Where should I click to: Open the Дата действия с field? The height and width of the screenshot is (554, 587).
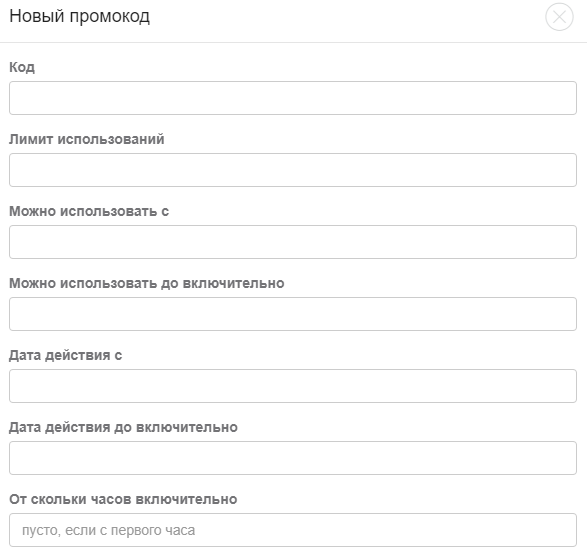pos(293,386)
